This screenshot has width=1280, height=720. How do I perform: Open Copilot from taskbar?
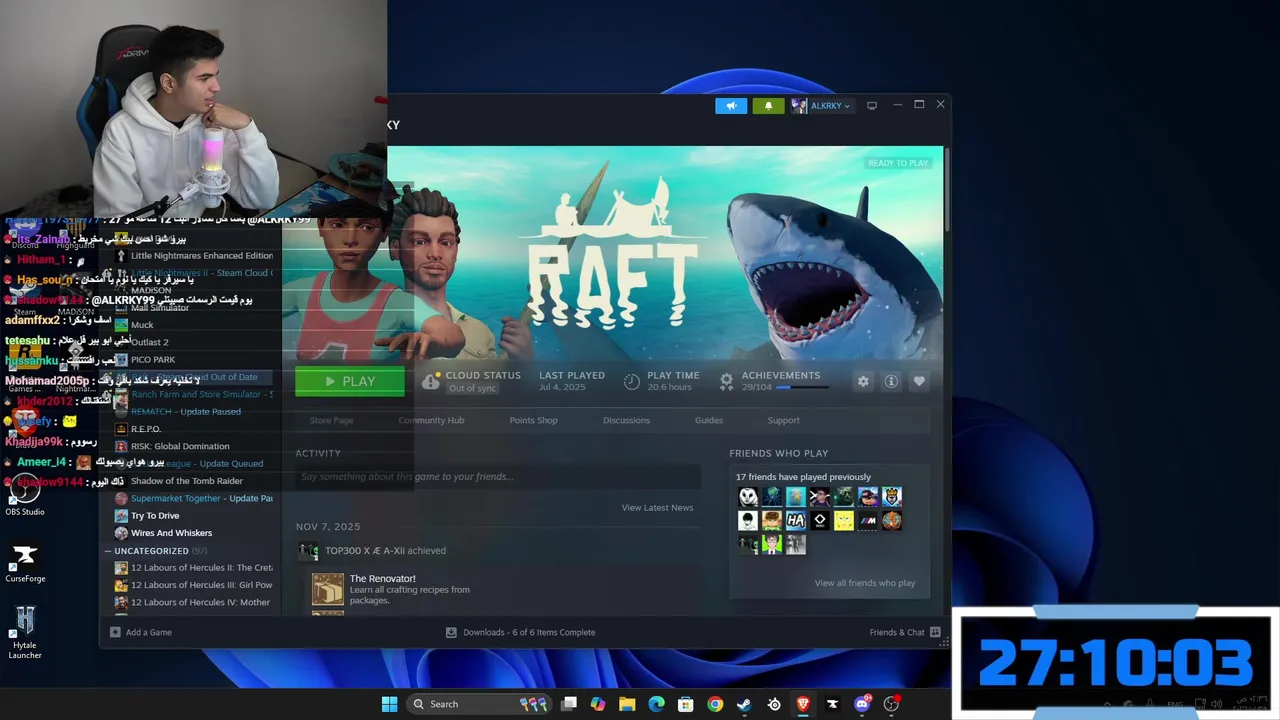[x=598, y=704]
